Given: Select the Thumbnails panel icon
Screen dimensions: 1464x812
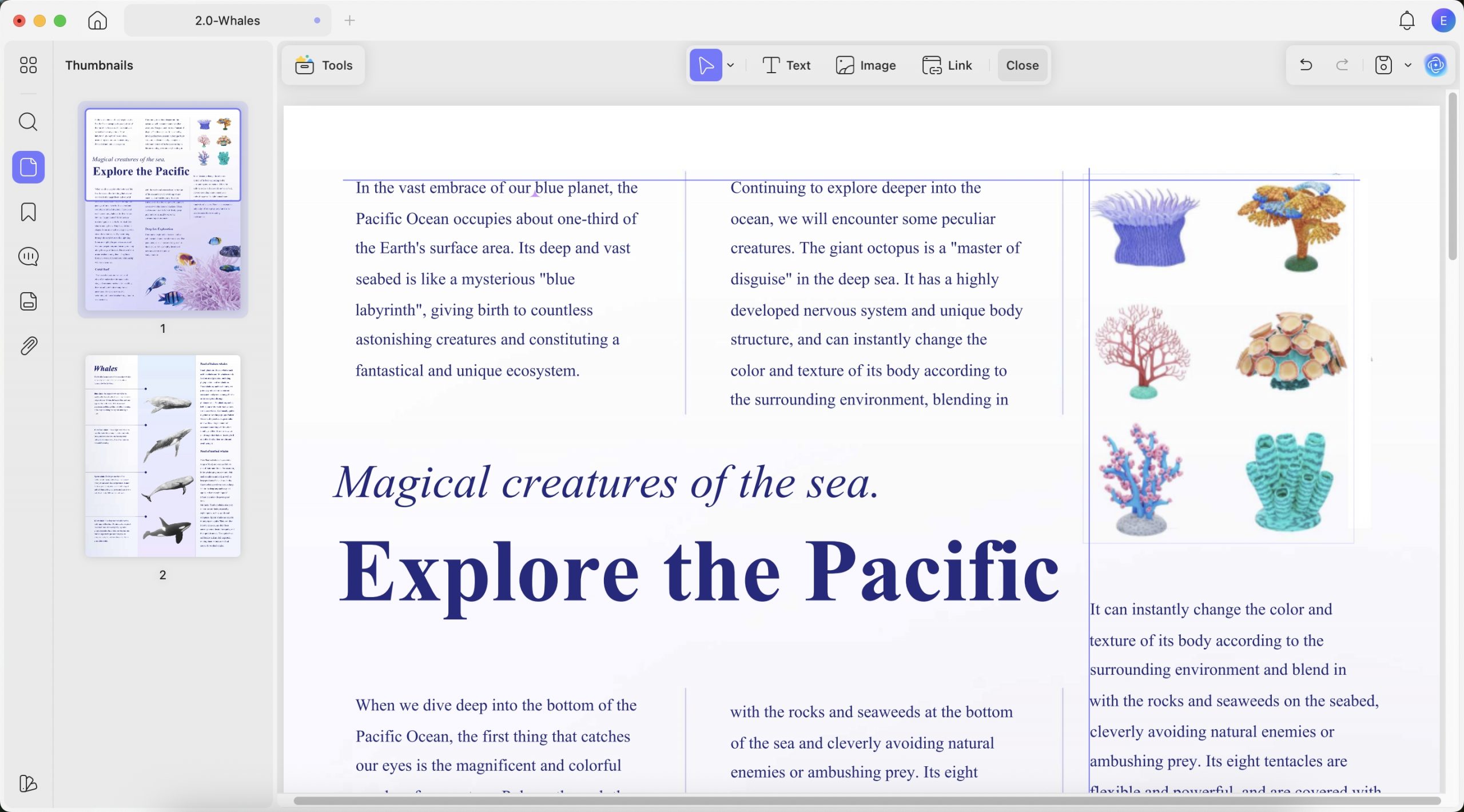Looking at the screenshot, I should (28, 167).
